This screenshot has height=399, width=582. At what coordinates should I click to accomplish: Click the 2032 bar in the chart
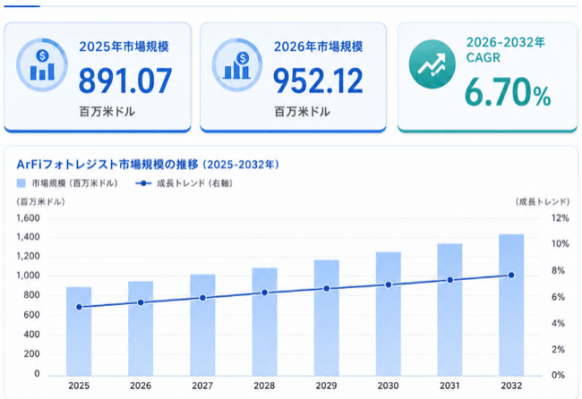click(x=511, y=305)
